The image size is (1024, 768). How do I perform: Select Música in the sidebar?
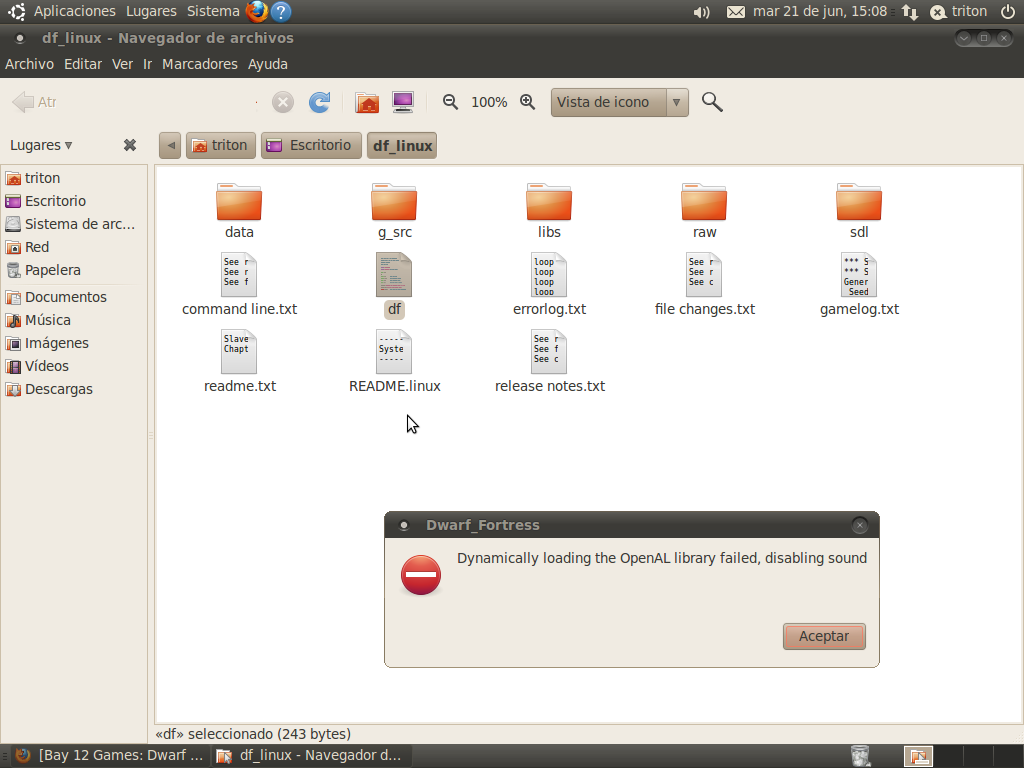coord(74,320)
